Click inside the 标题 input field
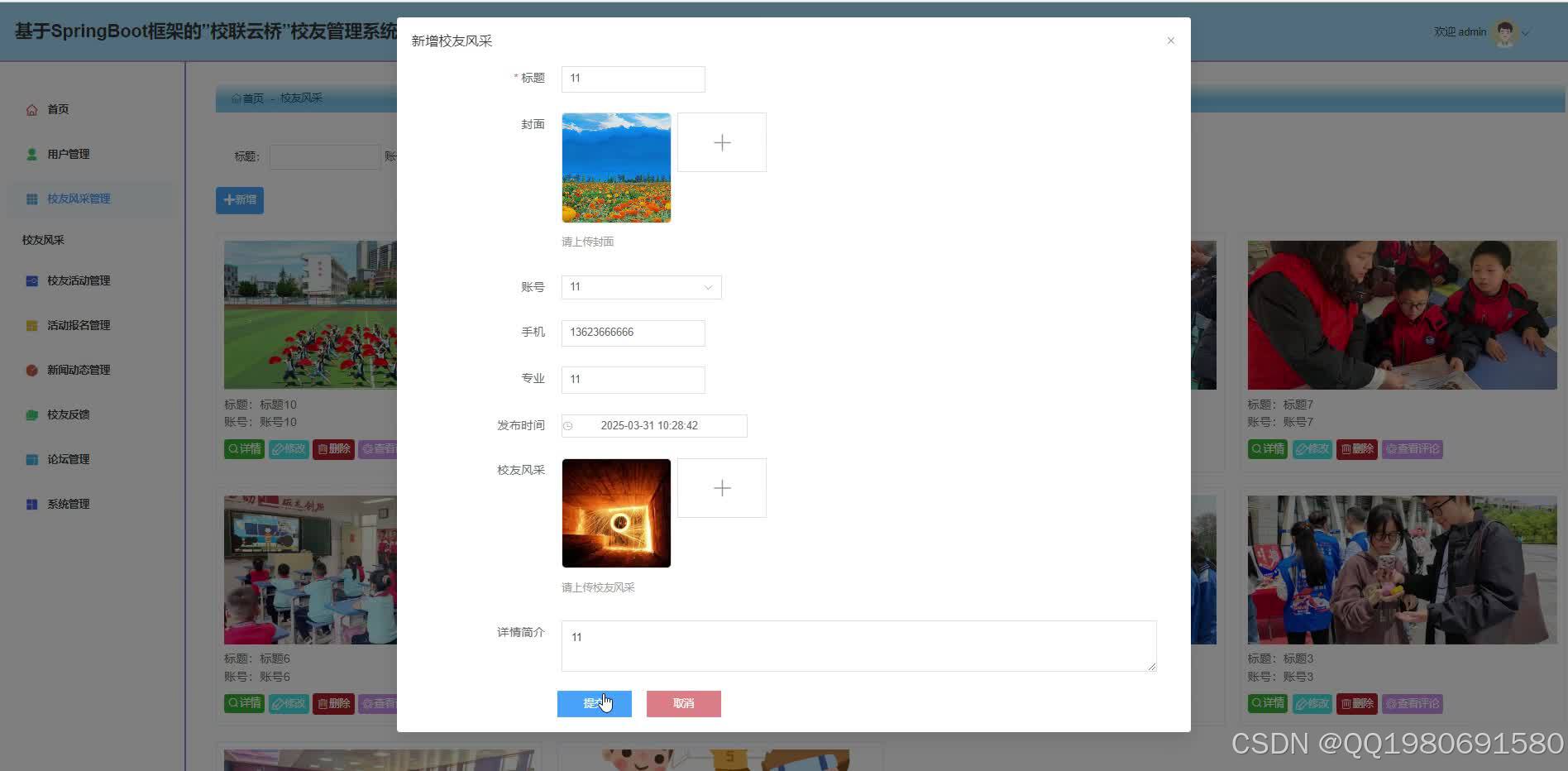 (633, 79)
